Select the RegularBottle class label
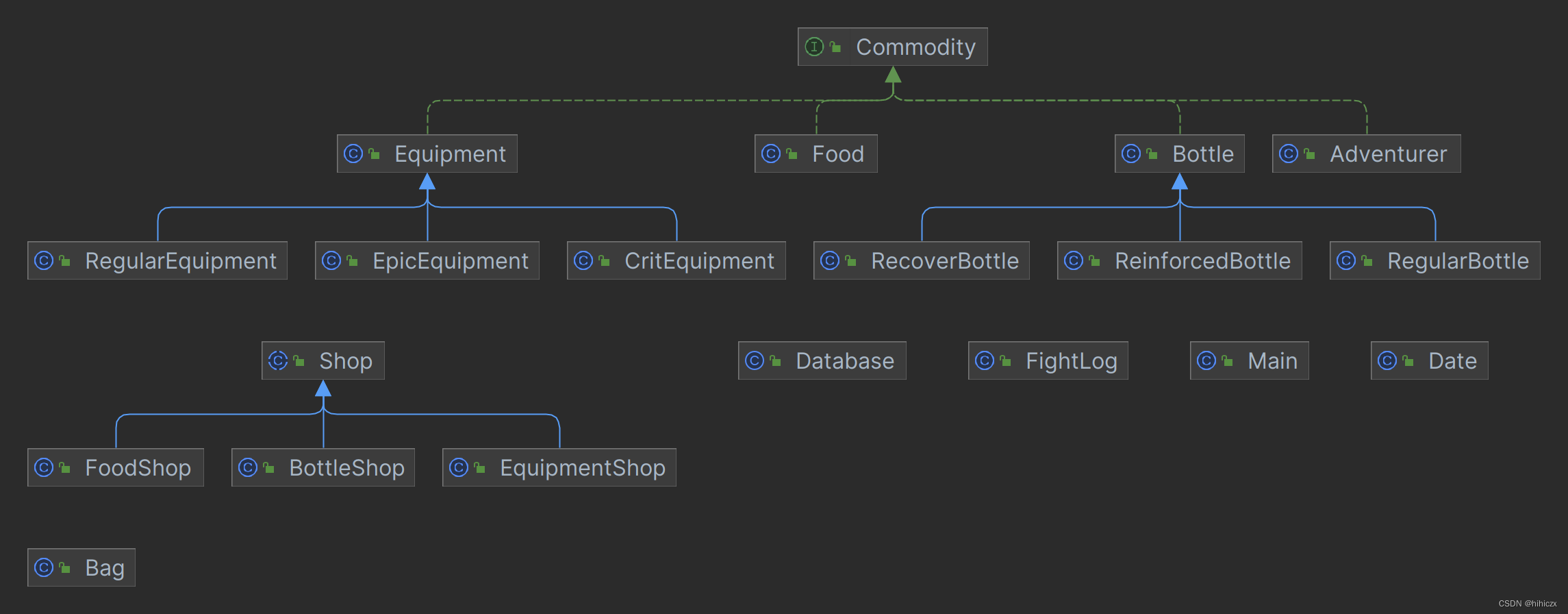Viewport: 1568px width, 614px height. 1458,262
